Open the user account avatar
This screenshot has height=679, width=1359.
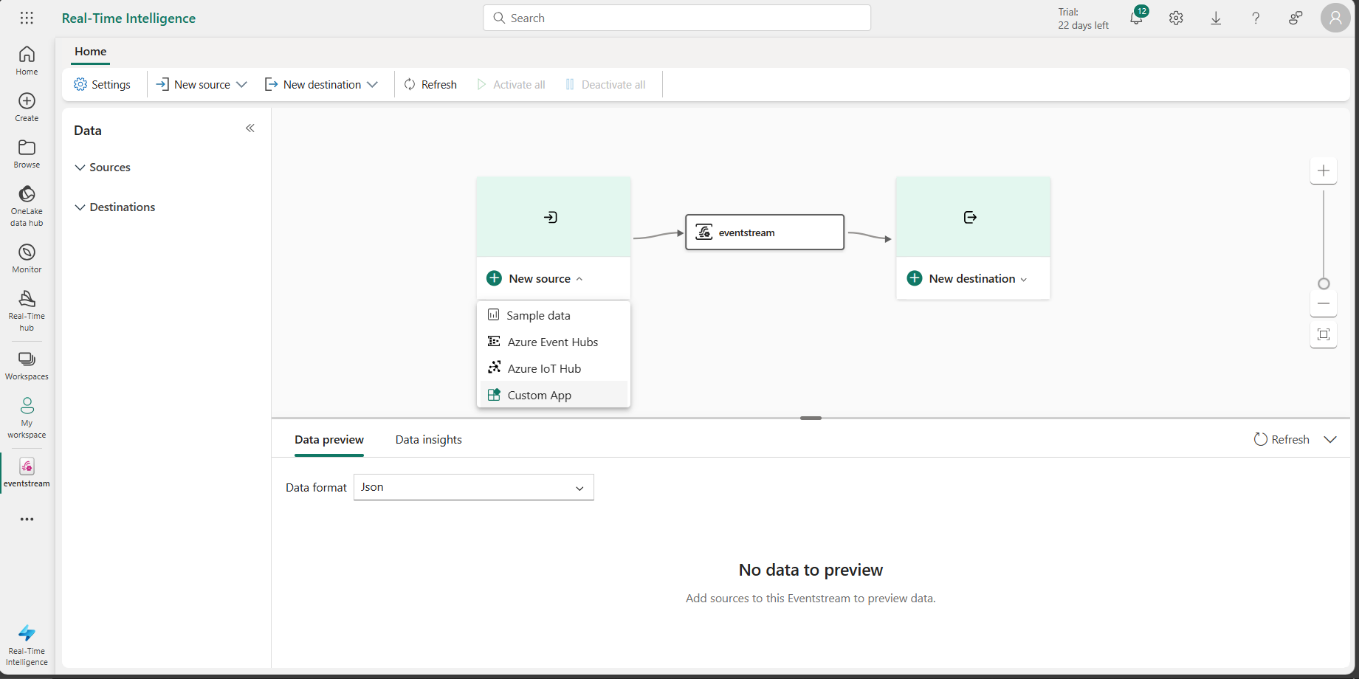click(x=1335, y=18)
